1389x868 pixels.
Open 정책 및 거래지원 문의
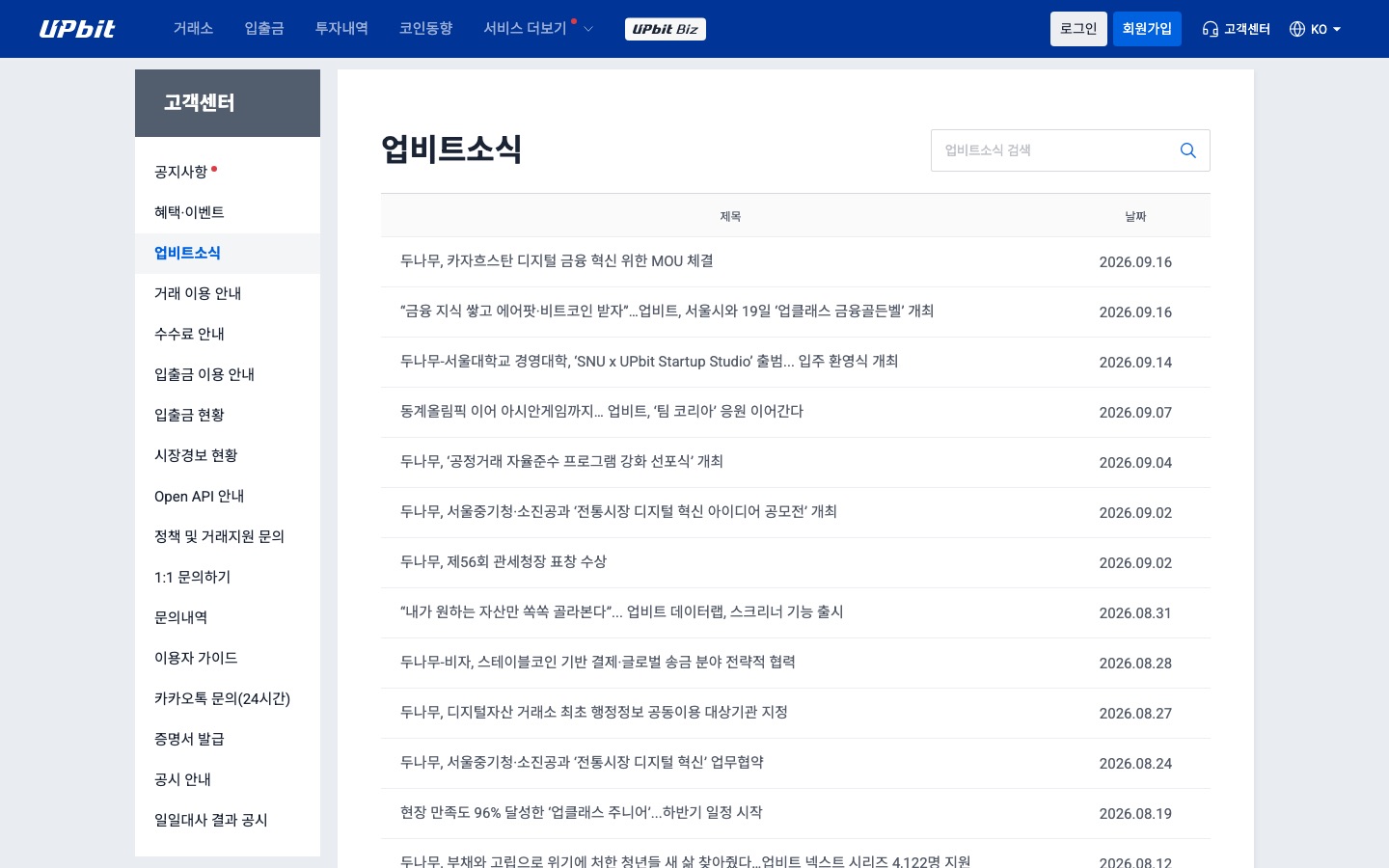point(228,536)
